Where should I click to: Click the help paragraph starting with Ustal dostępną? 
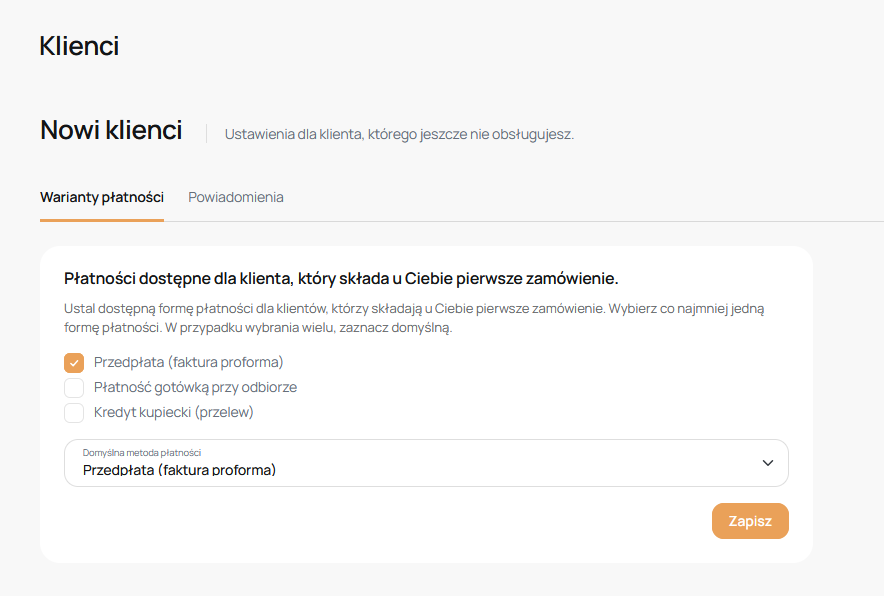(x=414, y=318)
